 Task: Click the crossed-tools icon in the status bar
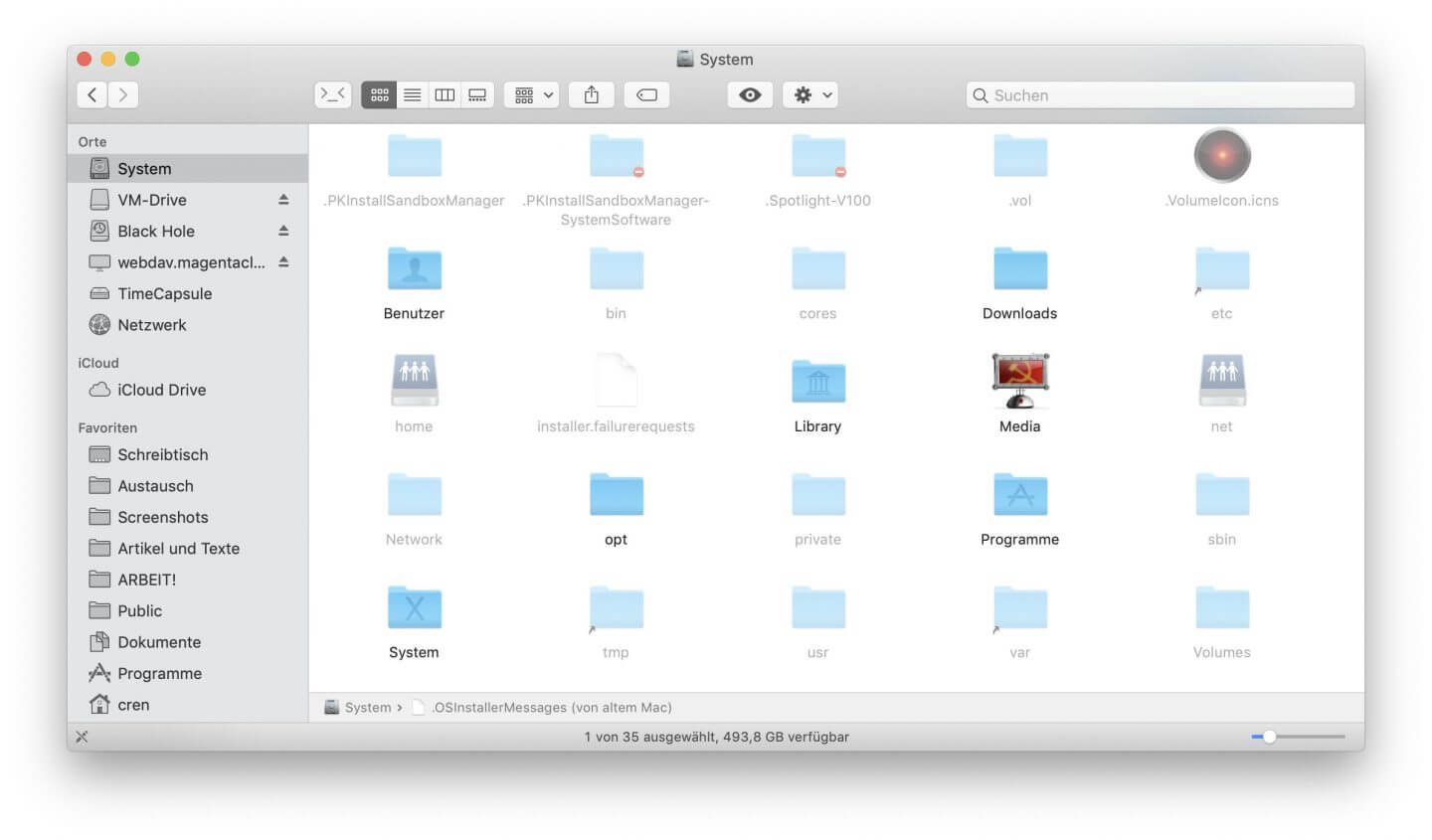(x=82, y=737)
